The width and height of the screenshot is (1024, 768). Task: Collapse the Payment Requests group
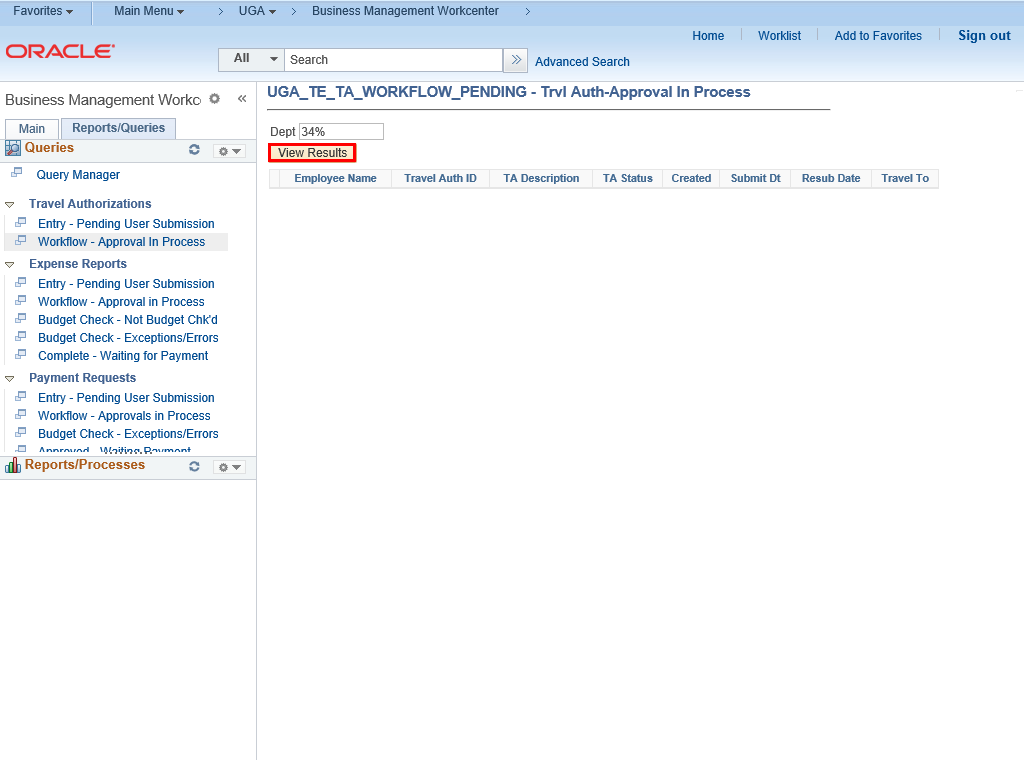pyautogui.click(x=10, y=379)
